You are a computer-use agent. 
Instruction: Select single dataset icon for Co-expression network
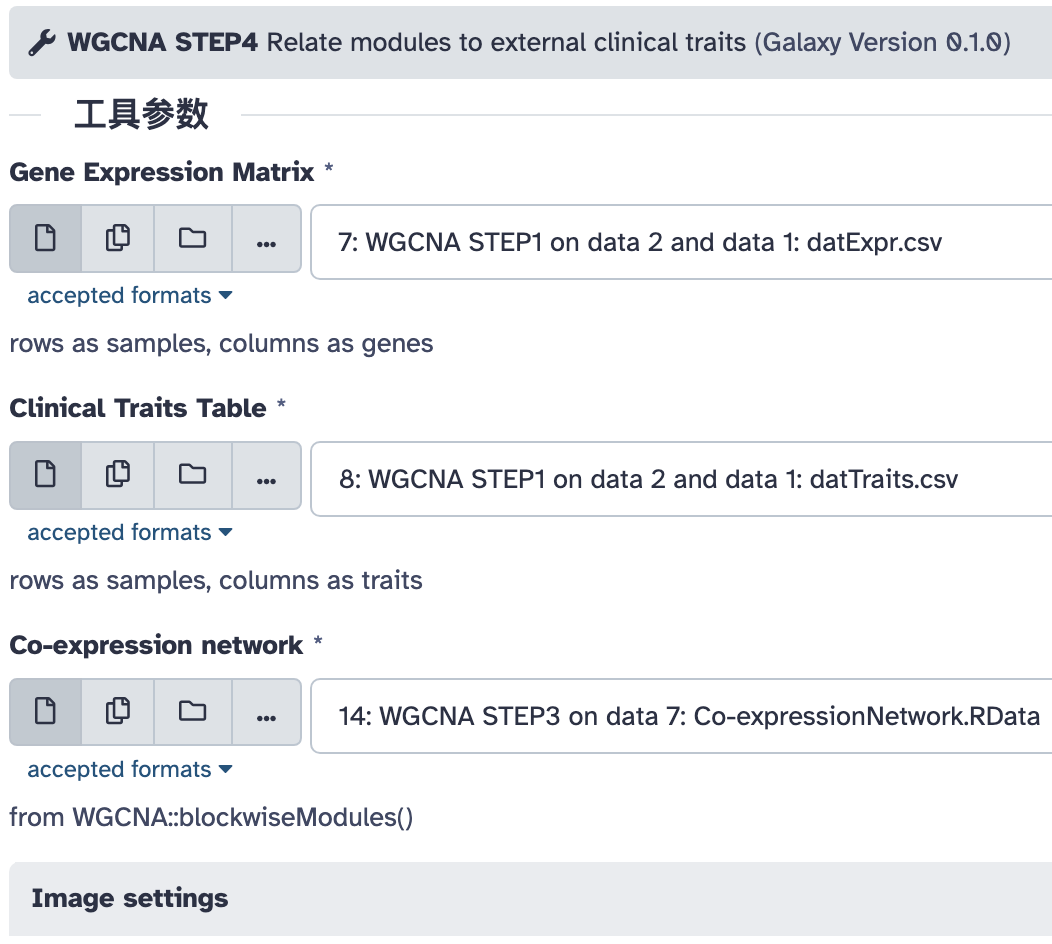(46, 712)
